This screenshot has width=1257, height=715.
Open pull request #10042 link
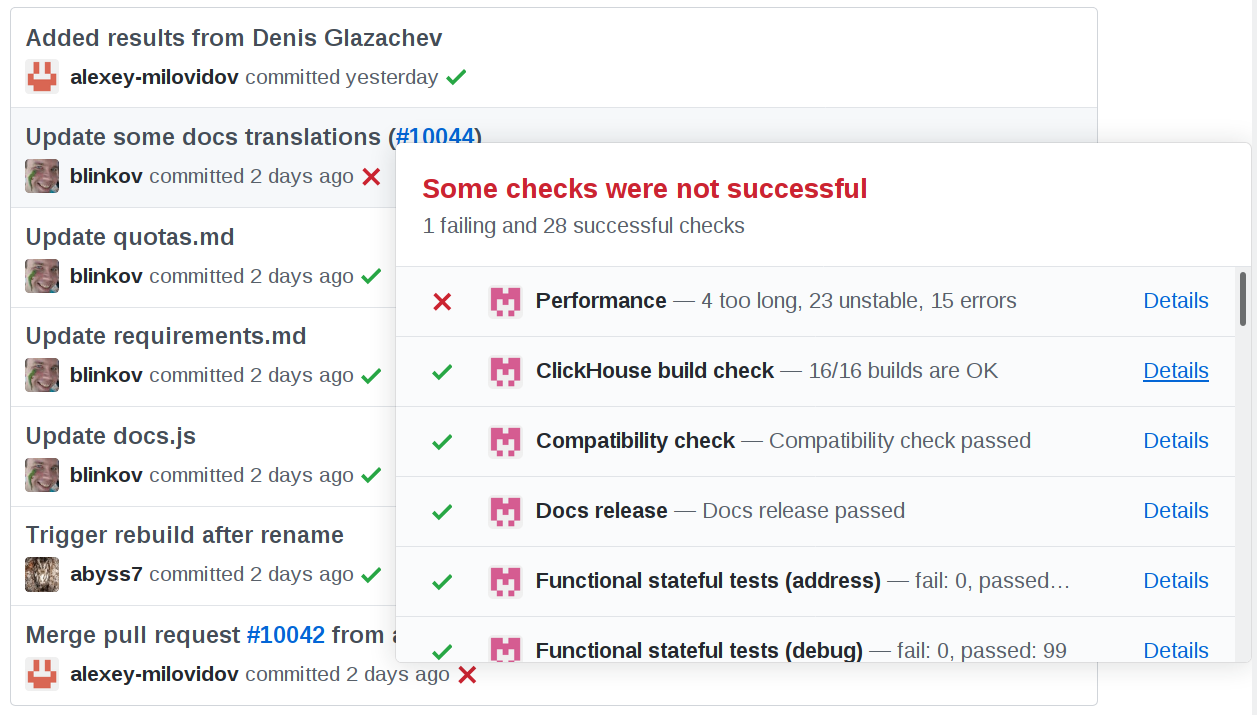pyautogui.click(x=285, y=635)
